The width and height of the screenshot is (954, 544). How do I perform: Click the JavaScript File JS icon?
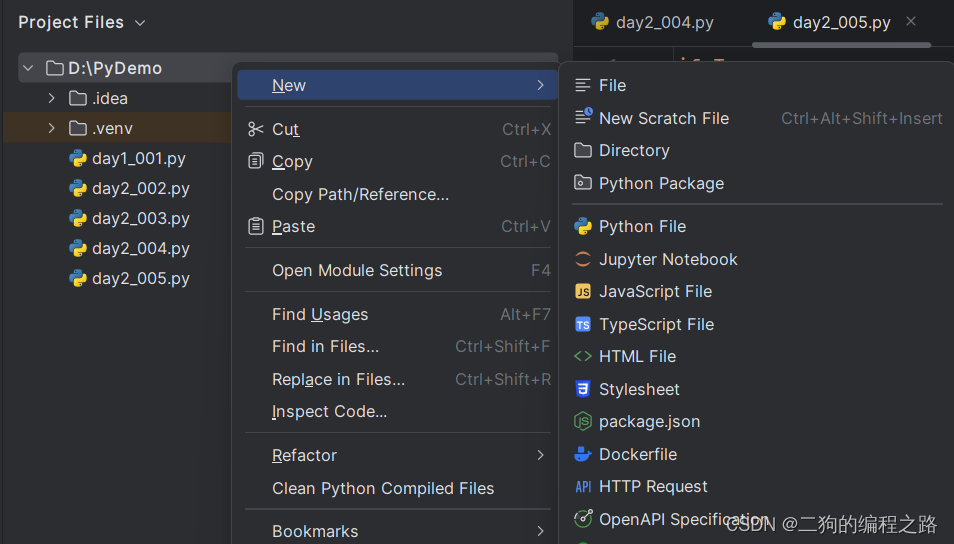[583, 292]
